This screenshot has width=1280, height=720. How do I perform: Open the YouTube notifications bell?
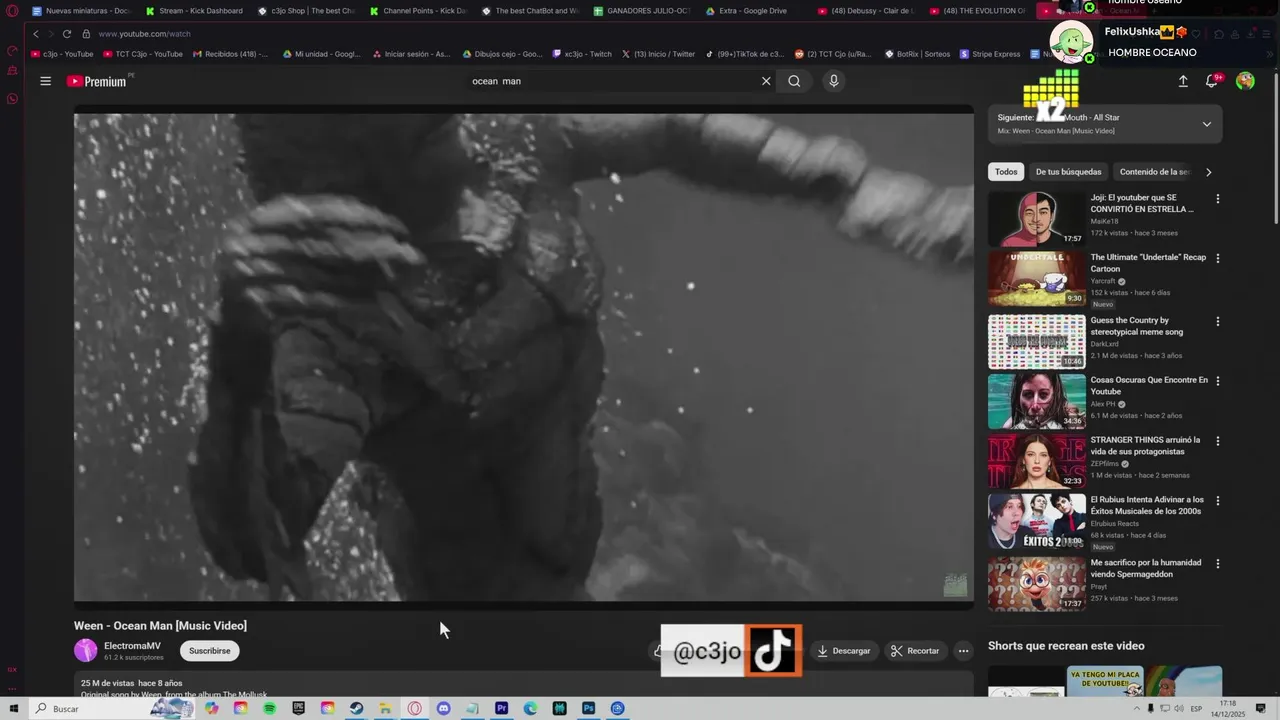click(x=1212, y=81)
